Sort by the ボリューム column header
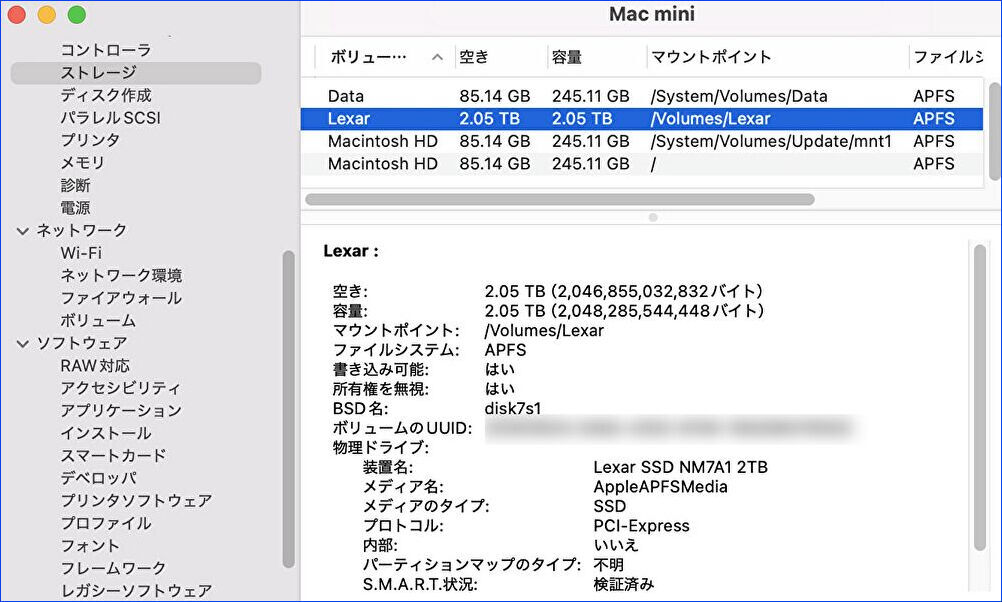 386,58
